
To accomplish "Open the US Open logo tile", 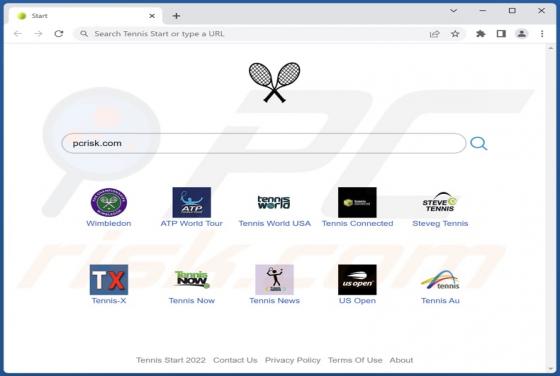I will coord(357,280).
